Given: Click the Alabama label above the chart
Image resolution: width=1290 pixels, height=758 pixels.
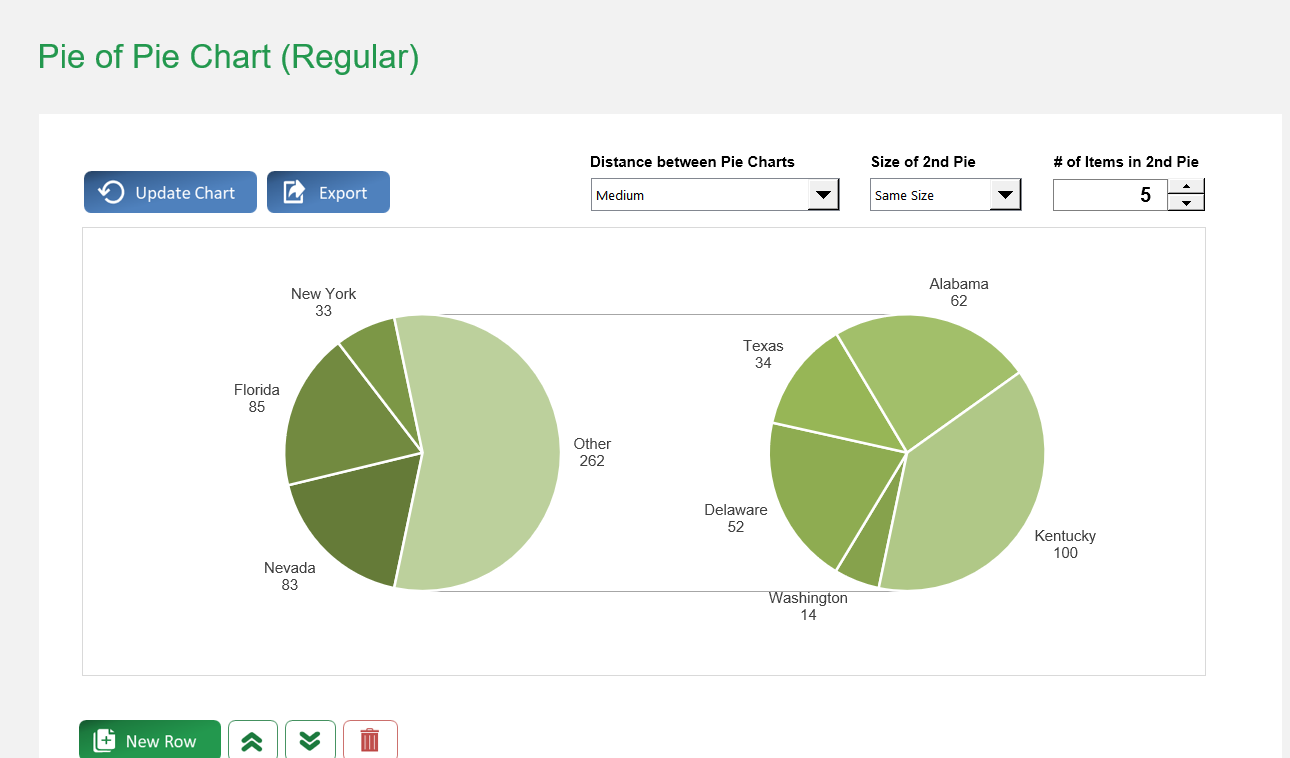Looking at the screenshot, I should (958, 284).
